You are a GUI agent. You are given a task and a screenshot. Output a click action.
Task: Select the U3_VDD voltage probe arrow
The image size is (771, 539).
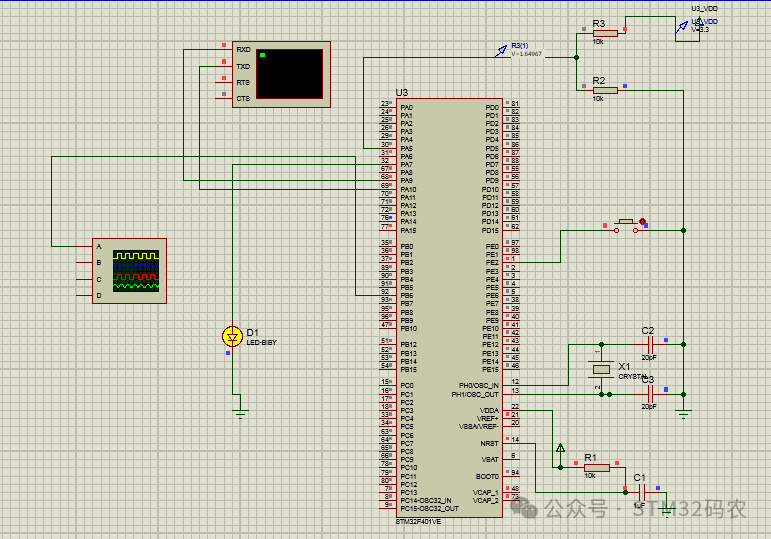(682, 27)
